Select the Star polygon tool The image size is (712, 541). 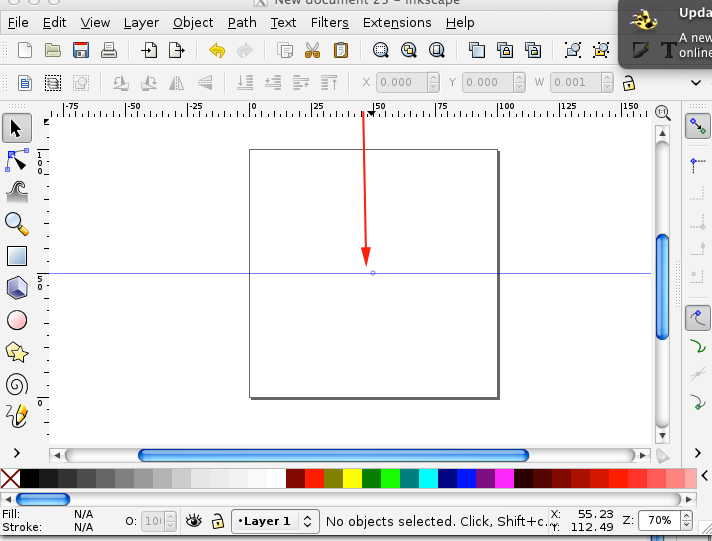[17, 352]
